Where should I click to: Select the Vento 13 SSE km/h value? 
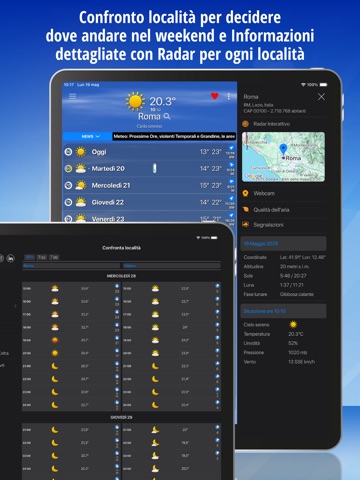[x=301, y=362]
